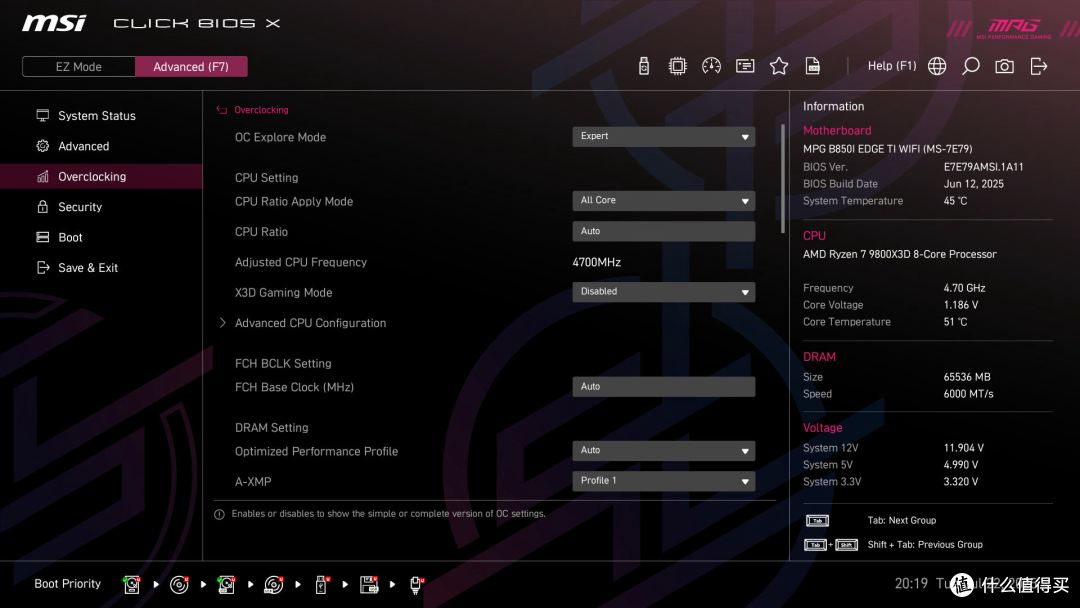Viewport: 1080px width, 608px height.
Task: Click core voltage value 1.186 V
Action: [x=961, y=304]
